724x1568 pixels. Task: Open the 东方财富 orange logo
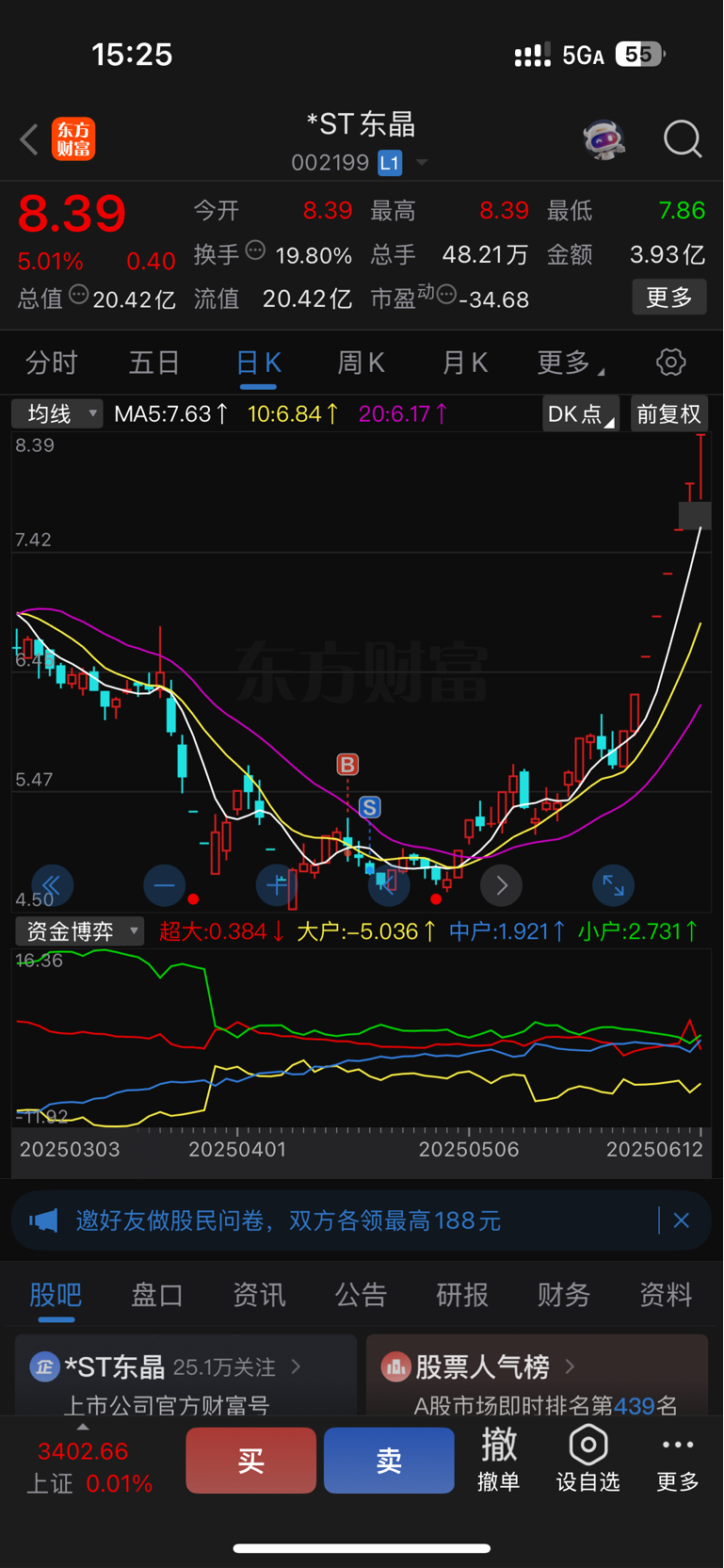tap(73, 139)
